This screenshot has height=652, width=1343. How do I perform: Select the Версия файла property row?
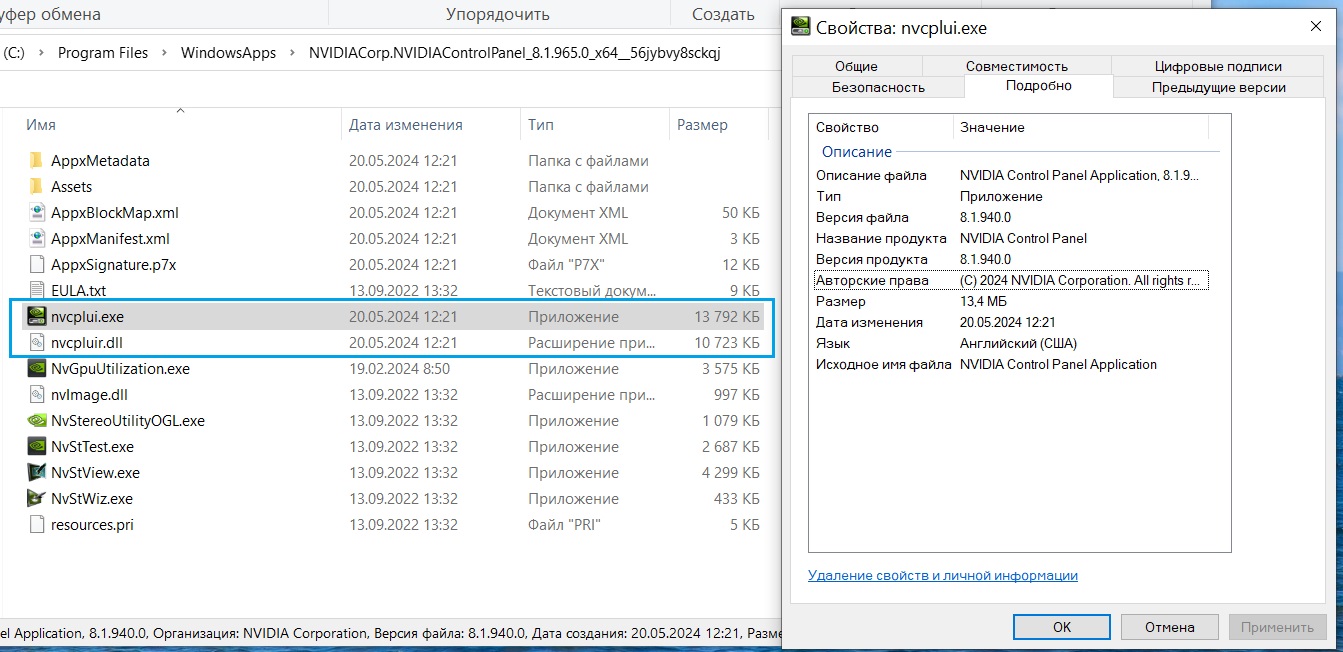point(1012,217)
